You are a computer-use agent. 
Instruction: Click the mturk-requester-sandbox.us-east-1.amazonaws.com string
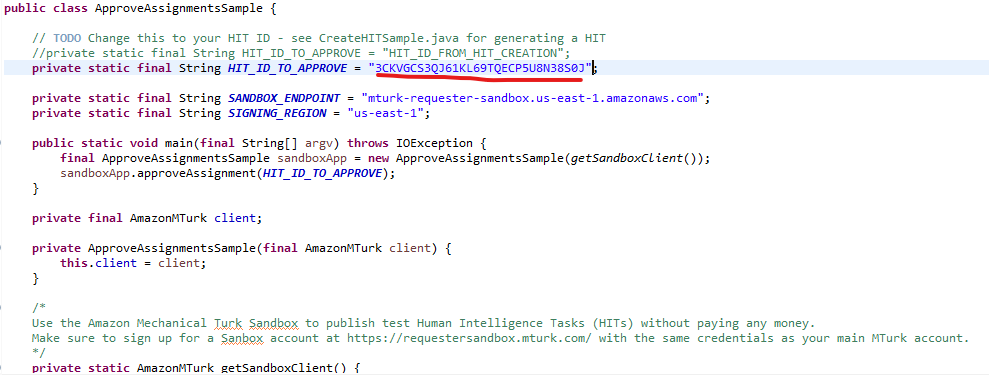tap(533, 98)
